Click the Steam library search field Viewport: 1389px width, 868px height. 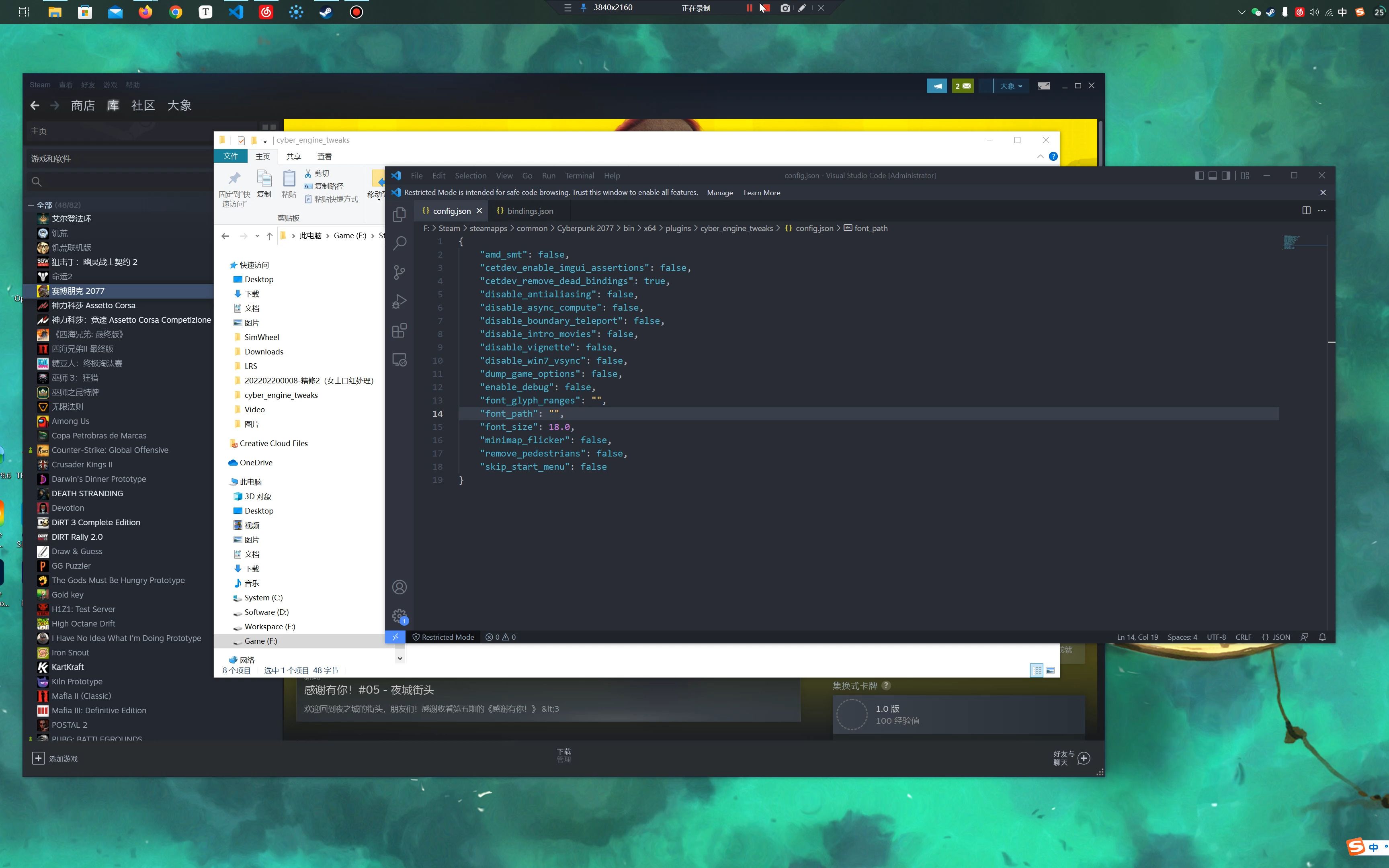pyautogui.click(x=121, y=181)
